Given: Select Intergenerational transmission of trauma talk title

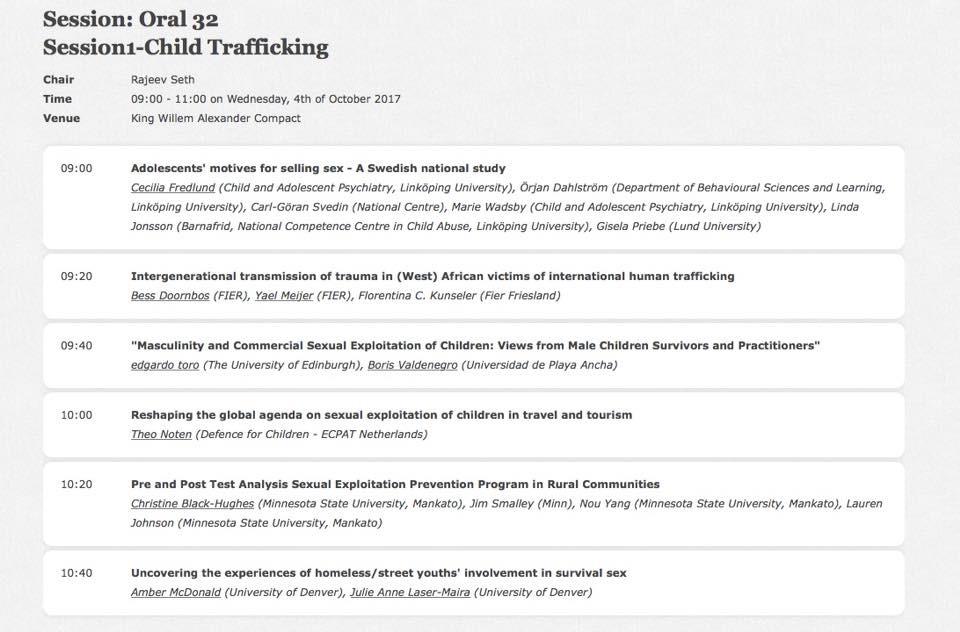Looking at the screenshot, I should coord(433,276).
